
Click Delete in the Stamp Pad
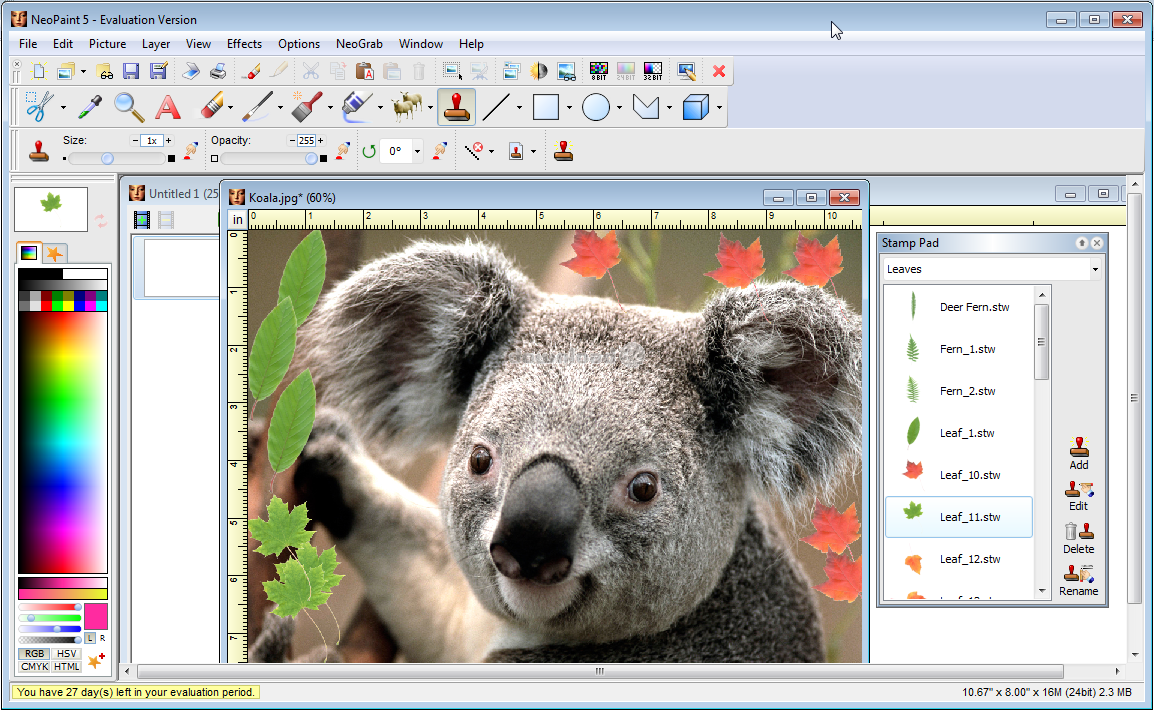[1079, 538]
